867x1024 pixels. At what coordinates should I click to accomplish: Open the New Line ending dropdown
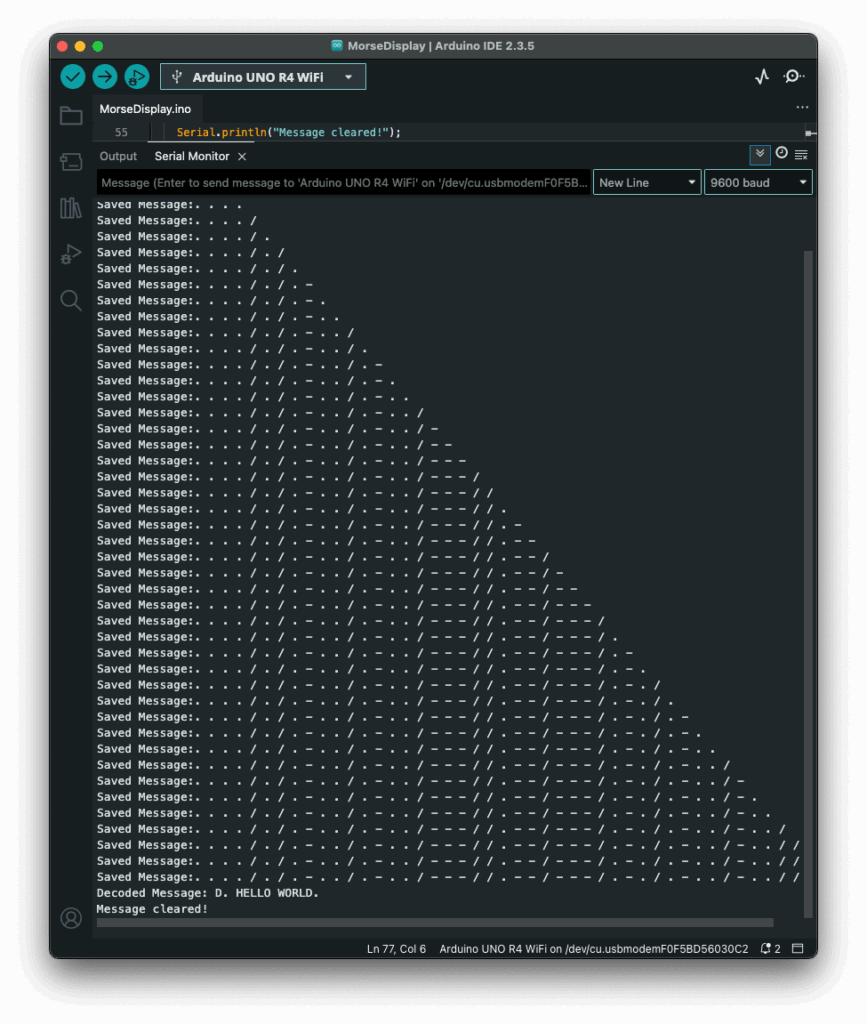tap(647, 183)
